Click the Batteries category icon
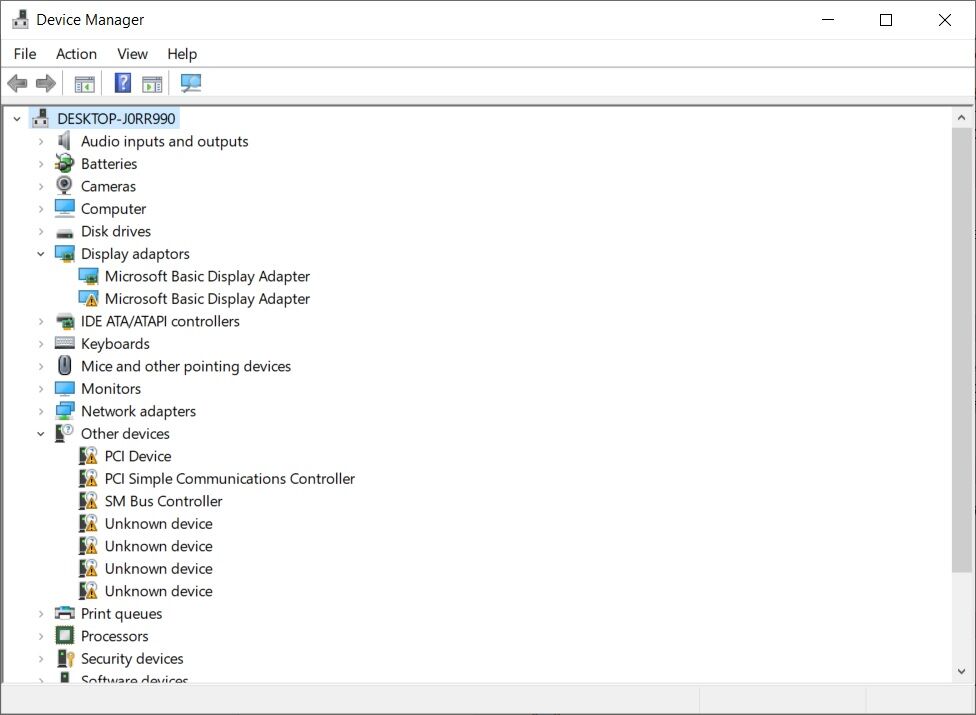Image resolution: width=976 pixels, height=715 pixels. [x=64, y=164]
